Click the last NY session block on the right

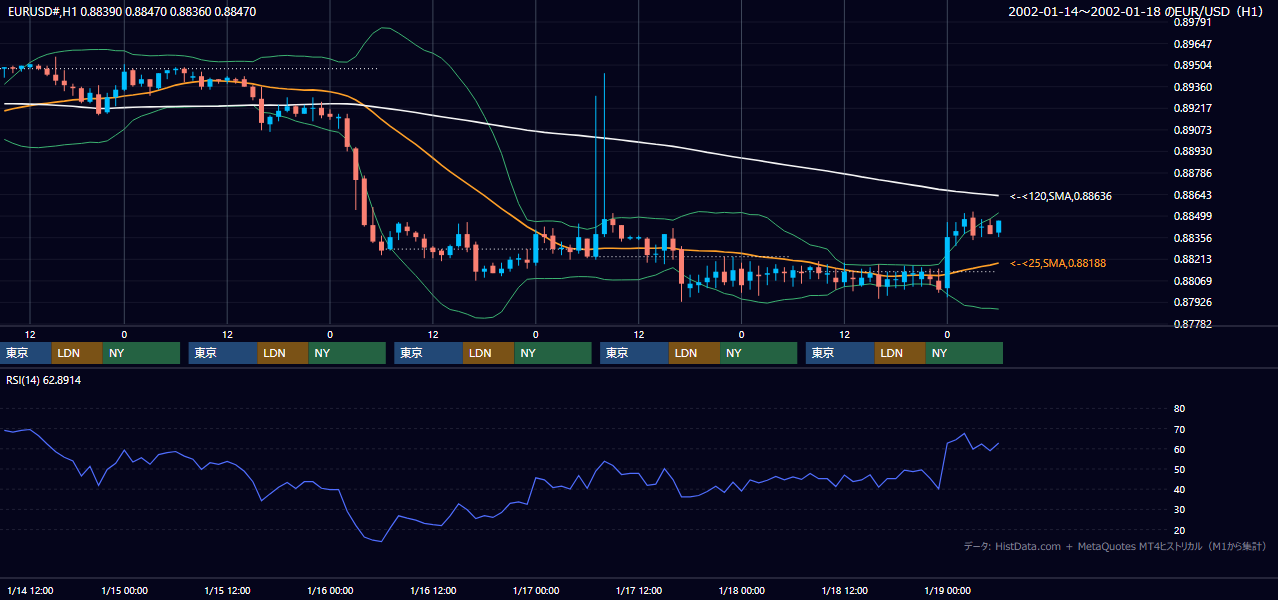point(964,353)
